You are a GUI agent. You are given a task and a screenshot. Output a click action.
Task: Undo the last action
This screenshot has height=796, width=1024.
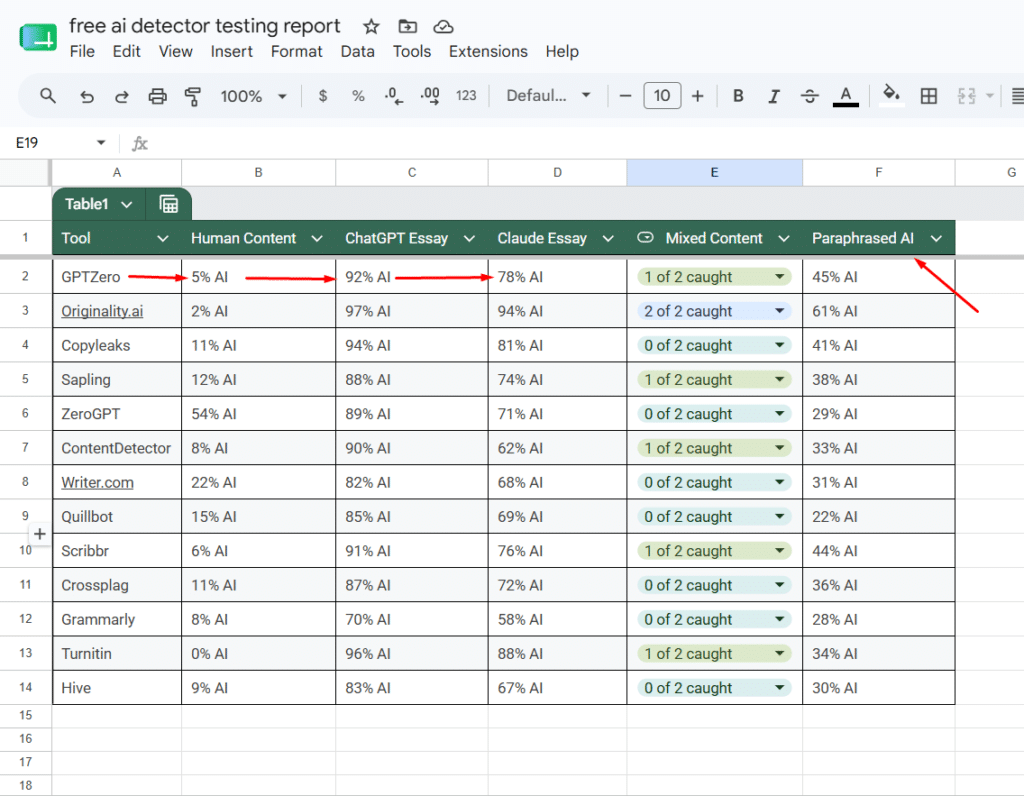pos(86,97)
